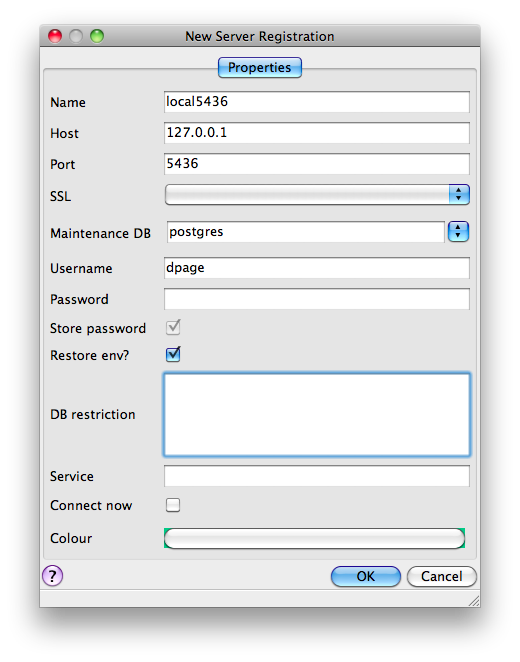Click the Service text field
The width and height of the screenshot is (520, 662).
pos(317,476)
